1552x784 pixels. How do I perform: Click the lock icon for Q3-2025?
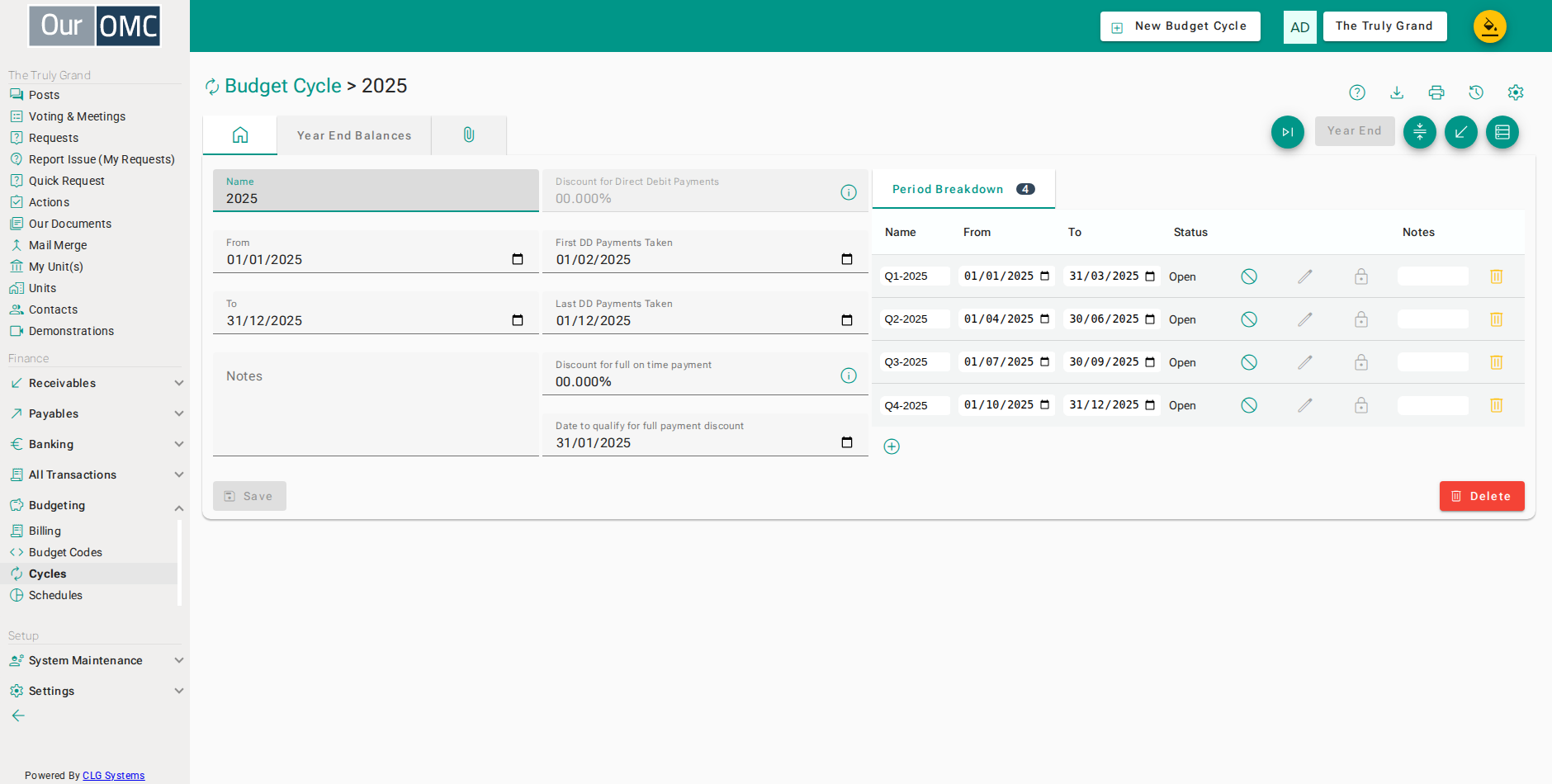coord(1361,362)
